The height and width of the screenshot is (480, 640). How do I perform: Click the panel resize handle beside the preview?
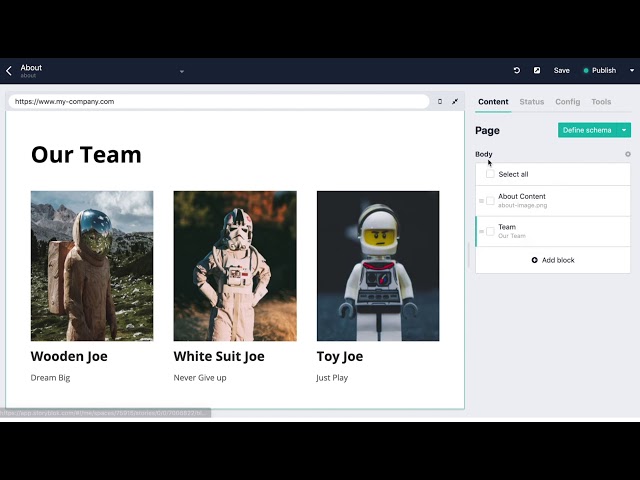click(469, 255)
